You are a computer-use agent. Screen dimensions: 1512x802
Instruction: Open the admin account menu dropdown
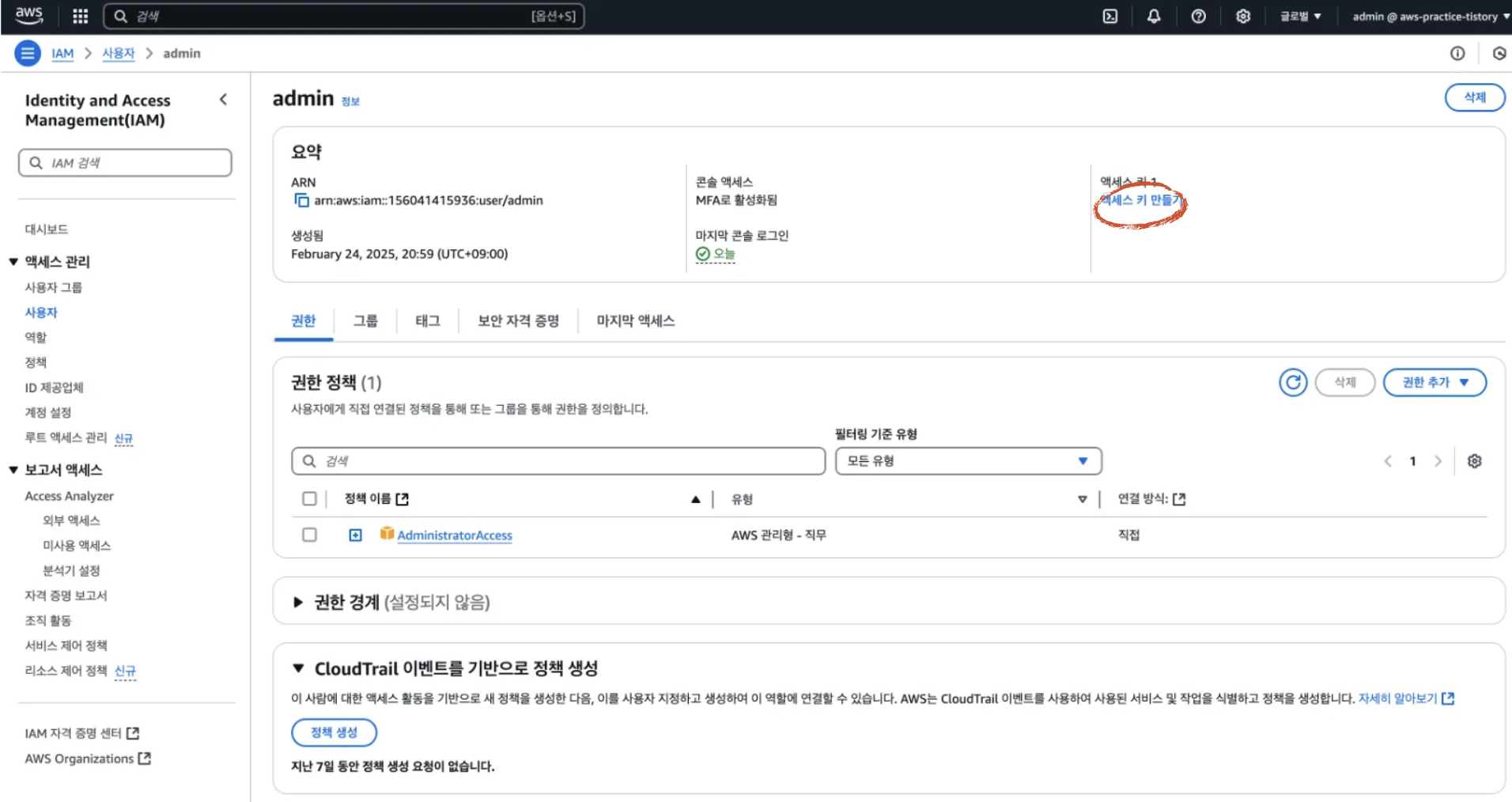click(x=1431, y=16)
